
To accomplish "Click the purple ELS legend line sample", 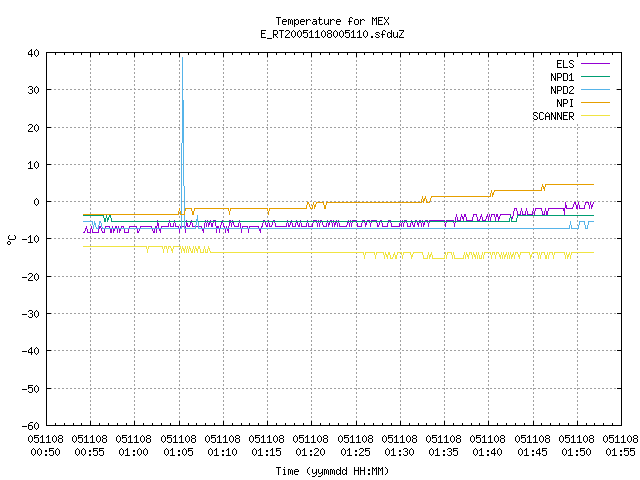I will [x=595, y=64].
